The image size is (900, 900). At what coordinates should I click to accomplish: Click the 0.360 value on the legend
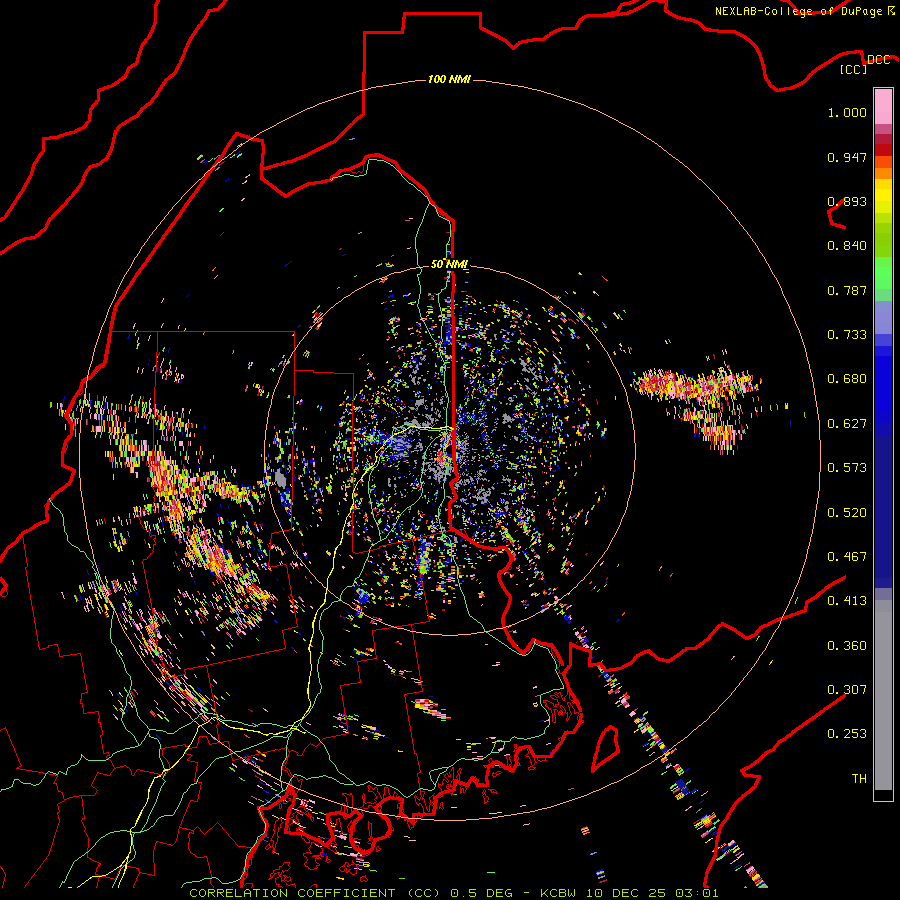pos(847,646)
